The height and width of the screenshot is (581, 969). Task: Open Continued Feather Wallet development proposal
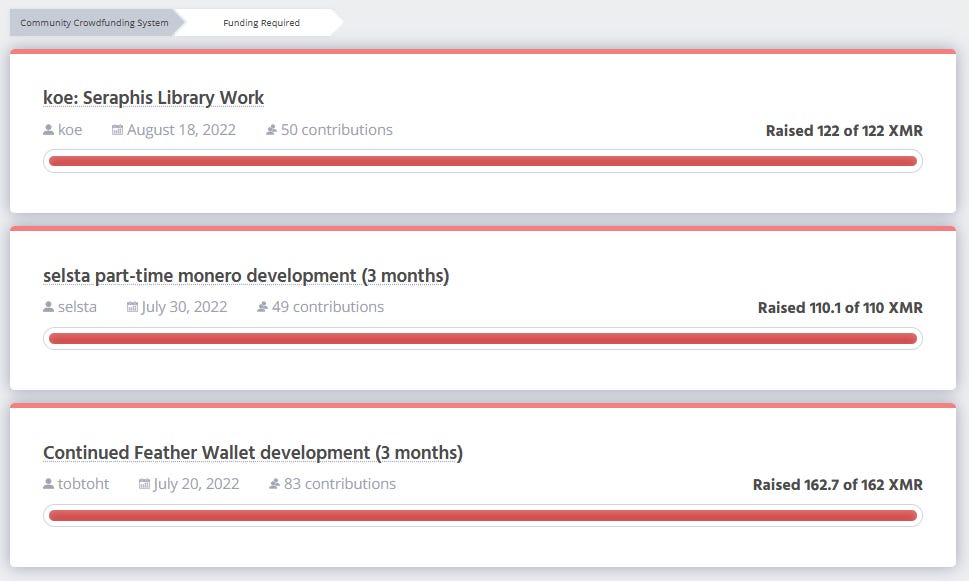pyautogui.click(x=253, y=452)
